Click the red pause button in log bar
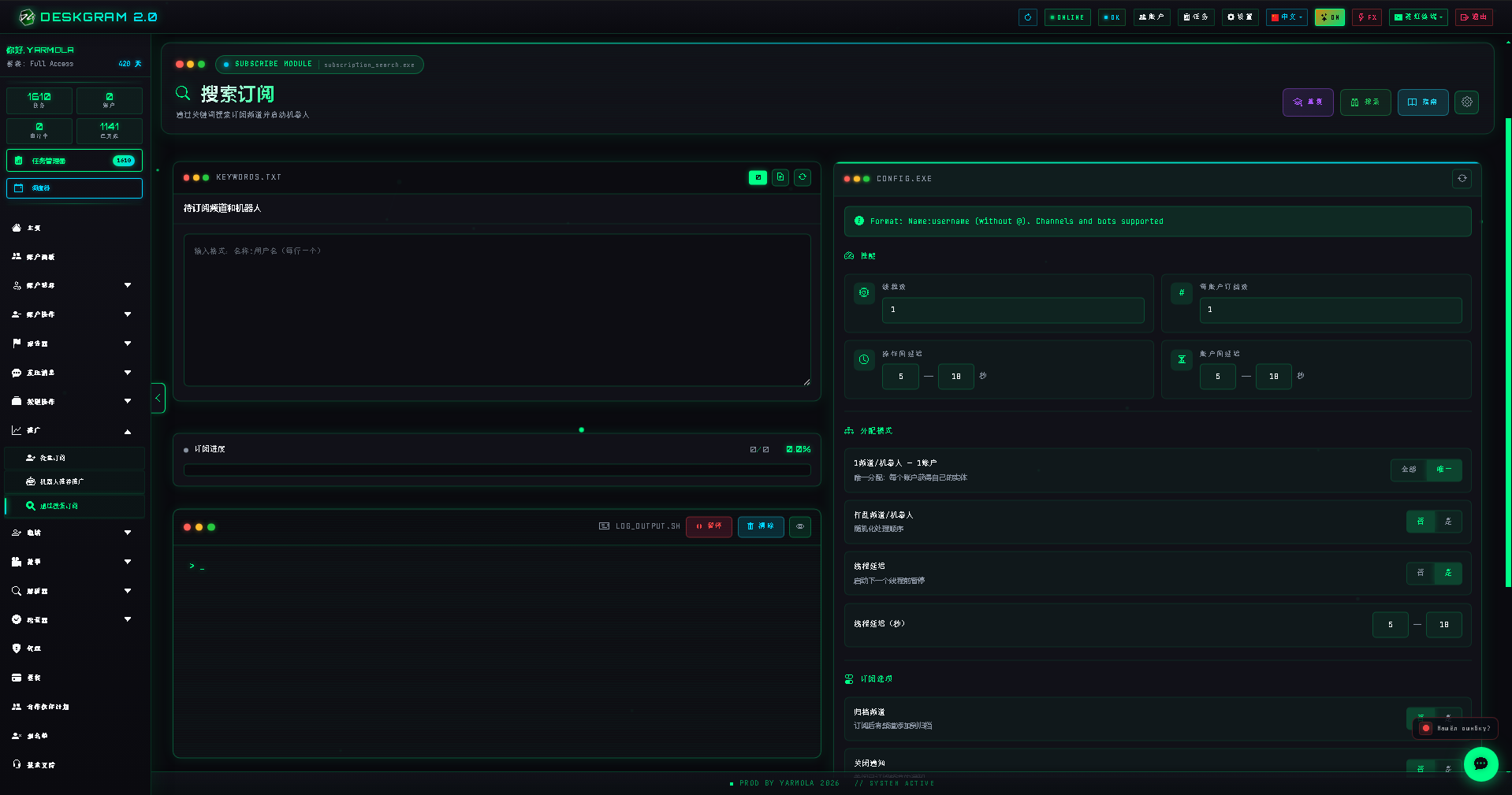Screen dimensions: 1512x795 [x=709, y=526]
